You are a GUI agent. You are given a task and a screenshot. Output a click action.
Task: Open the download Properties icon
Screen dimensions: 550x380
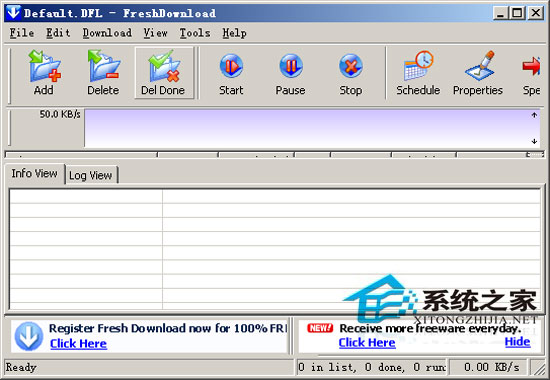coord(480,65)
